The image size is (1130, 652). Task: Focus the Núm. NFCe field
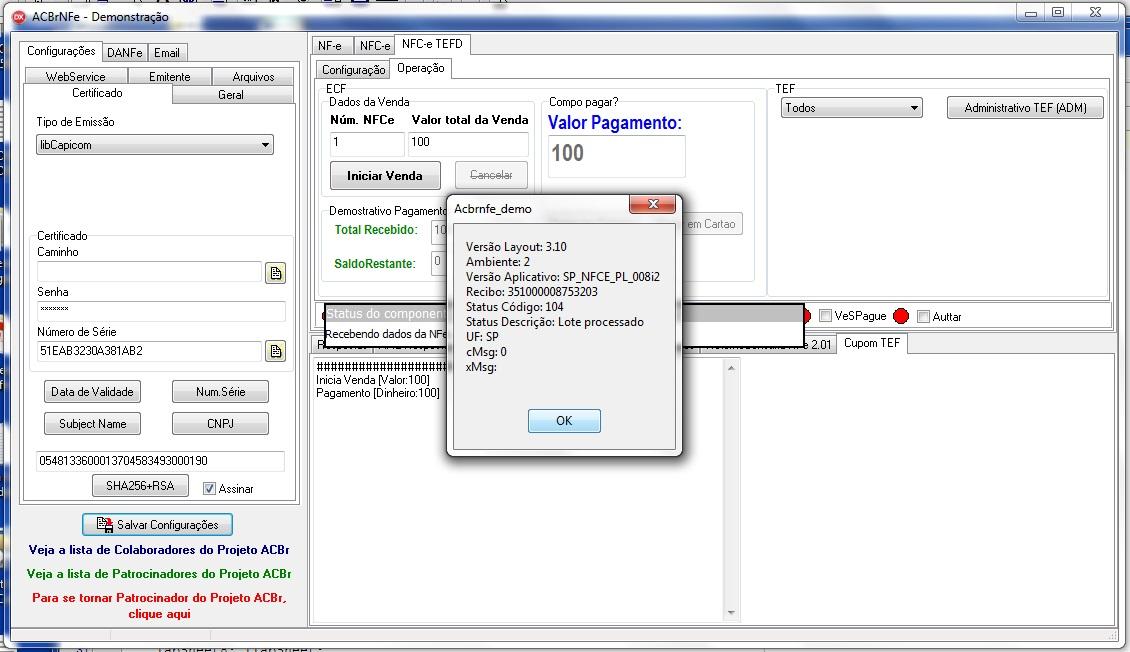(x=367, y=143)
